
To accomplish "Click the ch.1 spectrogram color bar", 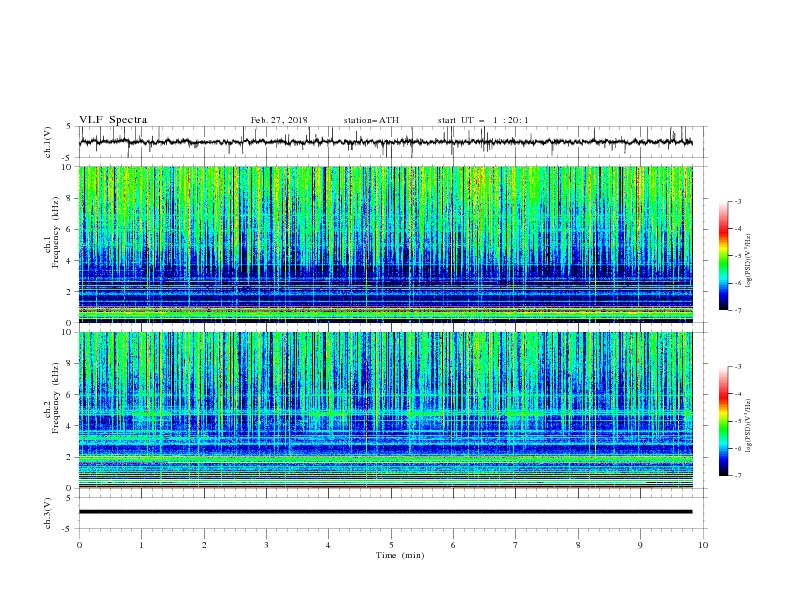I will pyautogui.click(x=724, y=256).
